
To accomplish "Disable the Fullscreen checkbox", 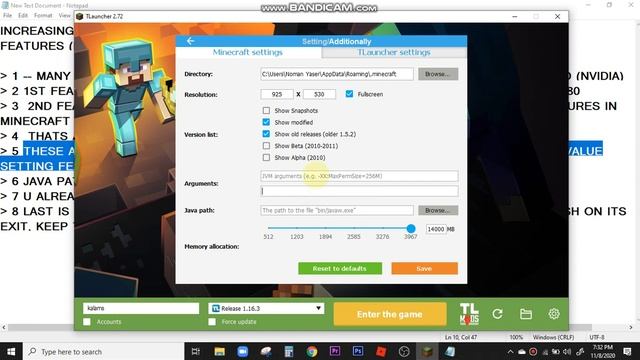I will (x=349, y=94).
